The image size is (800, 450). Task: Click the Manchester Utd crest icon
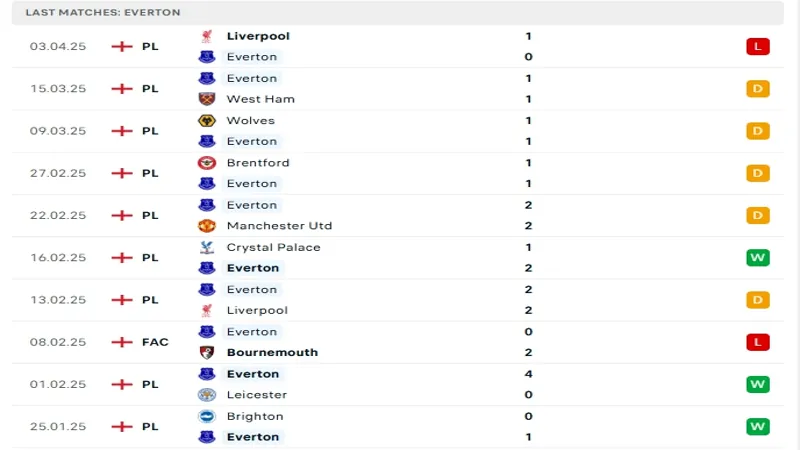click(x=207, y=226)
